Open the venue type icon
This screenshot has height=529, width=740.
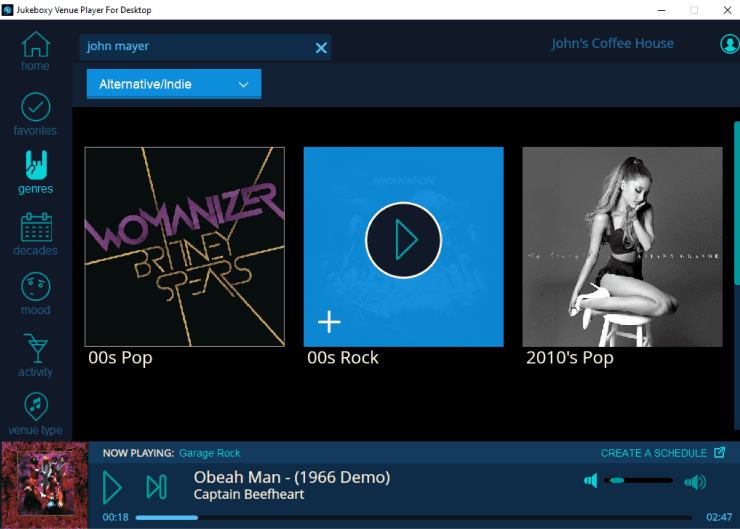36,406
